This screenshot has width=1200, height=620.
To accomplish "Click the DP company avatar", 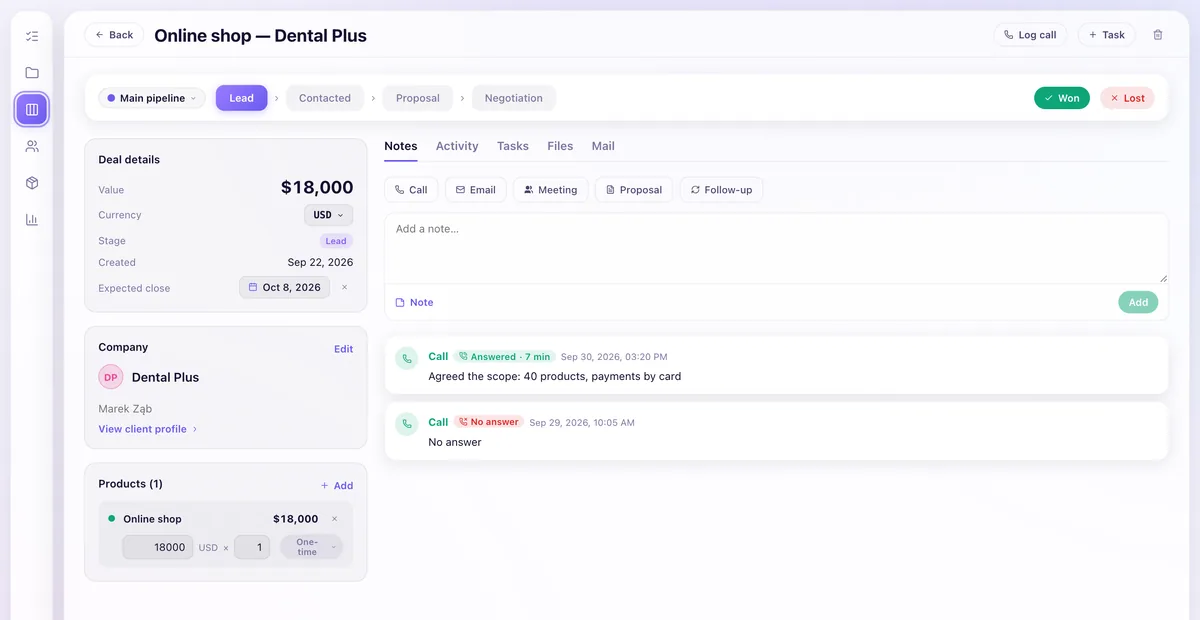I will pyautogui.click(x=111, y=377).
